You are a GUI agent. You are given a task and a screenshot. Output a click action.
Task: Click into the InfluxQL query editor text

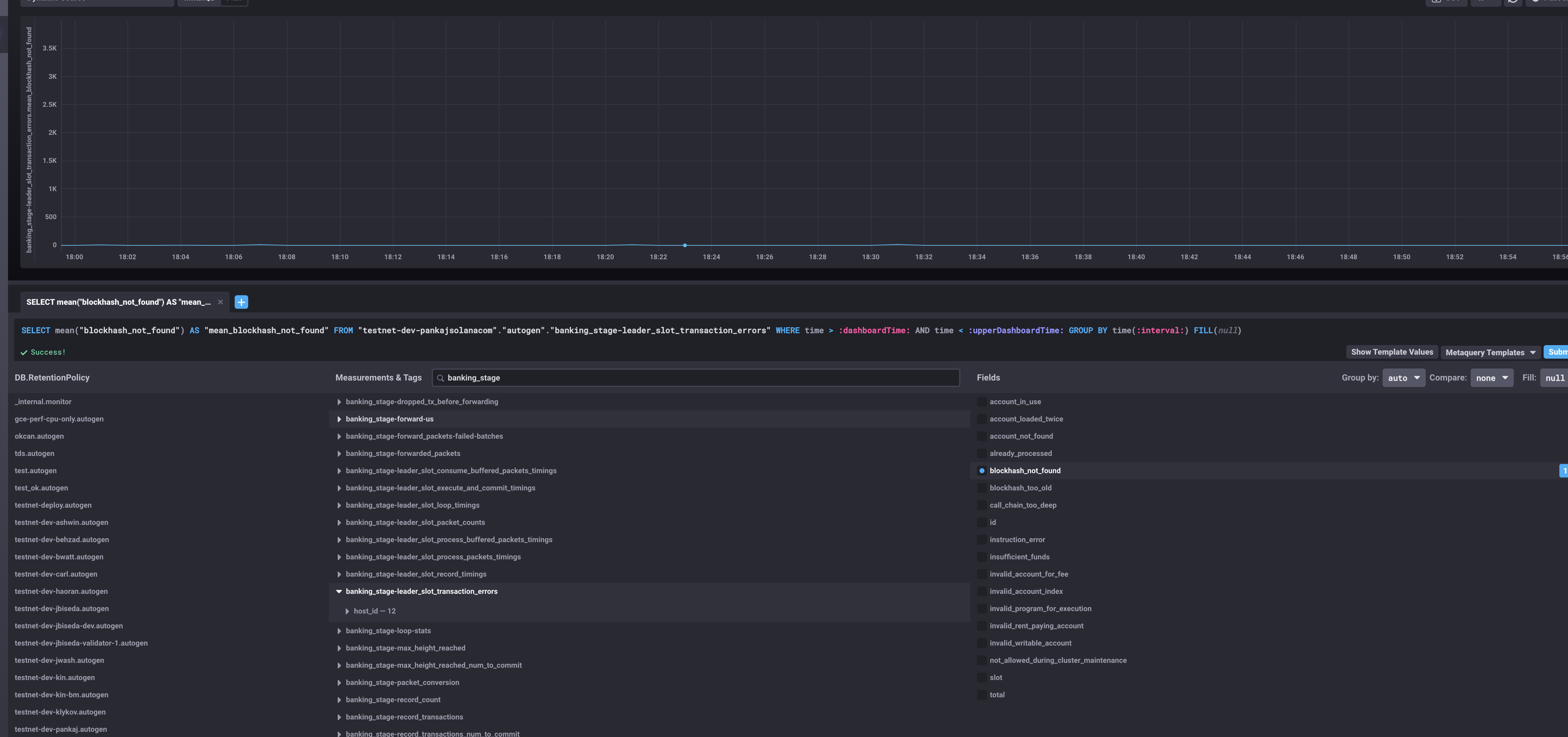[631, 330]
